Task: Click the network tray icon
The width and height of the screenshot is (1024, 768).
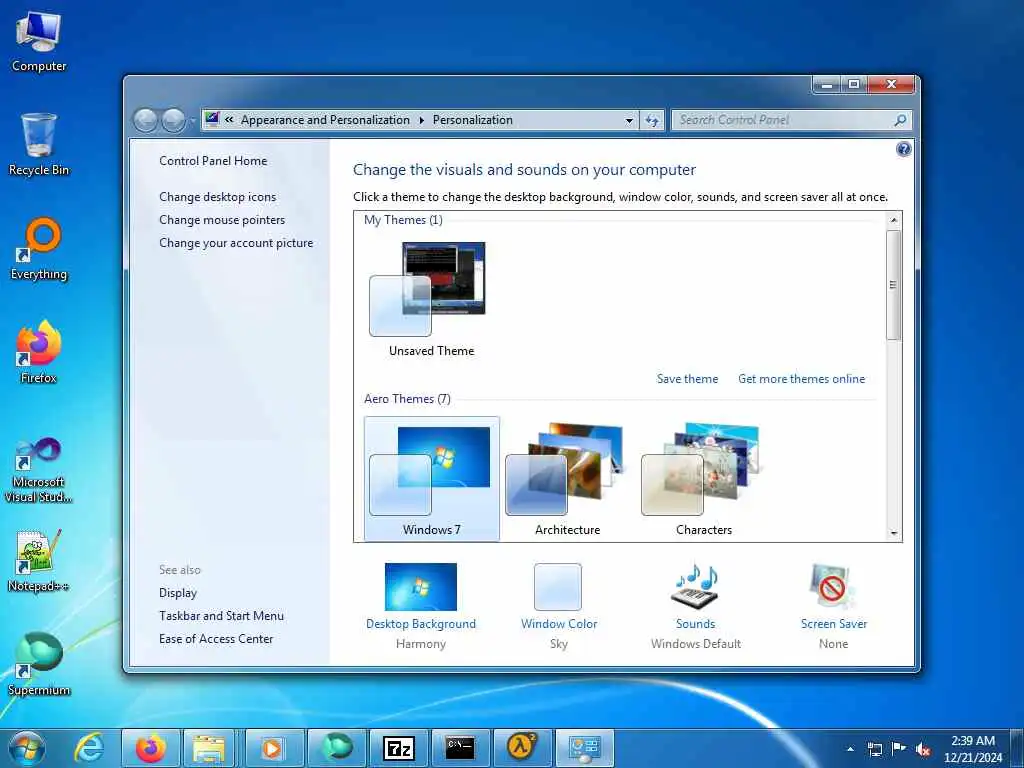Action: coord(874,749)
